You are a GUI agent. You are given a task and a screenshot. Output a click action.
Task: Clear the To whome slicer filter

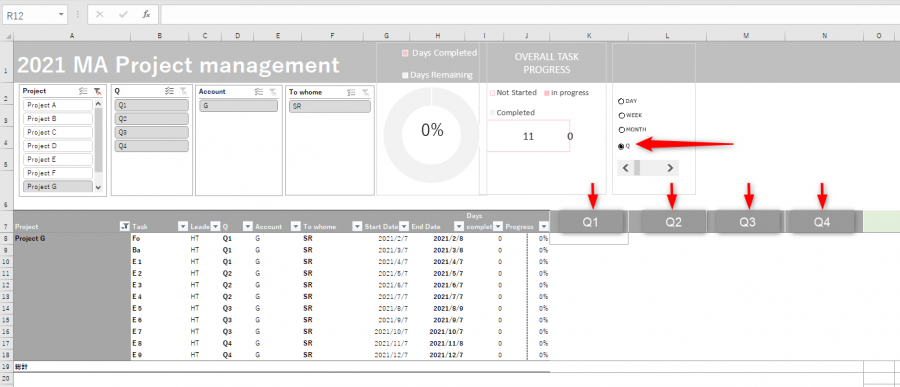pyautogui.click(x=366, y=92)
